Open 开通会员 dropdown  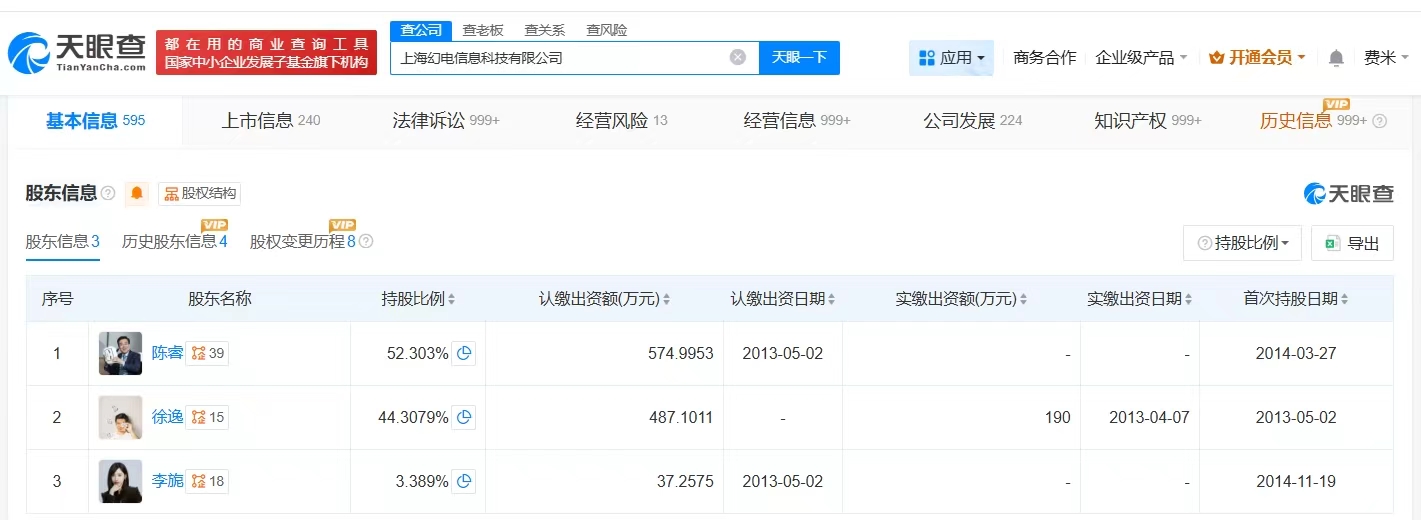[1257, 58]
